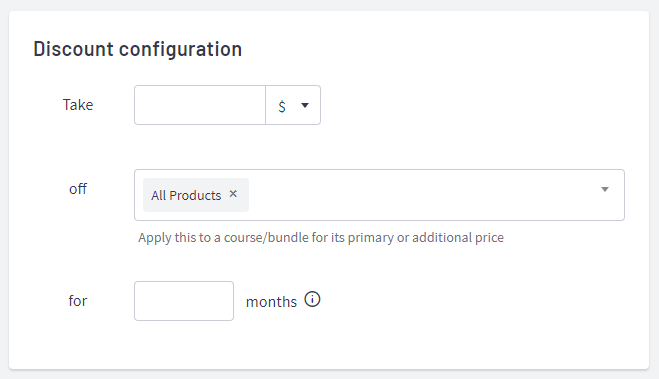Image resolution: width=659 pixels, height=379 pixels.
Task: Click the $ currency symbol
Action: [x=282, y=106]
